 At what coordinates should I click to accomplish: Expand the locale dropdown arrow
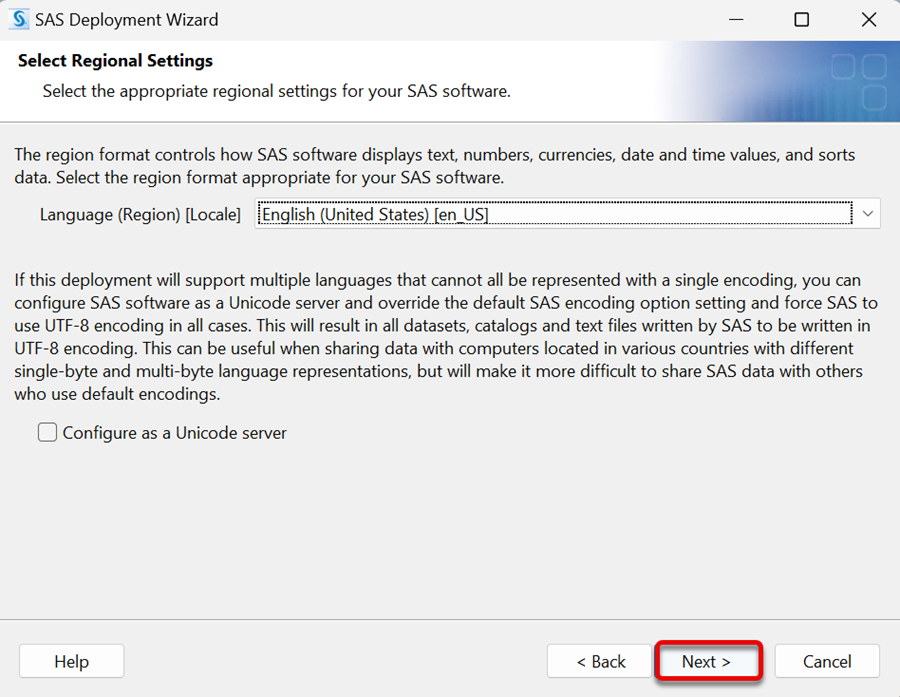click(867, 214)
